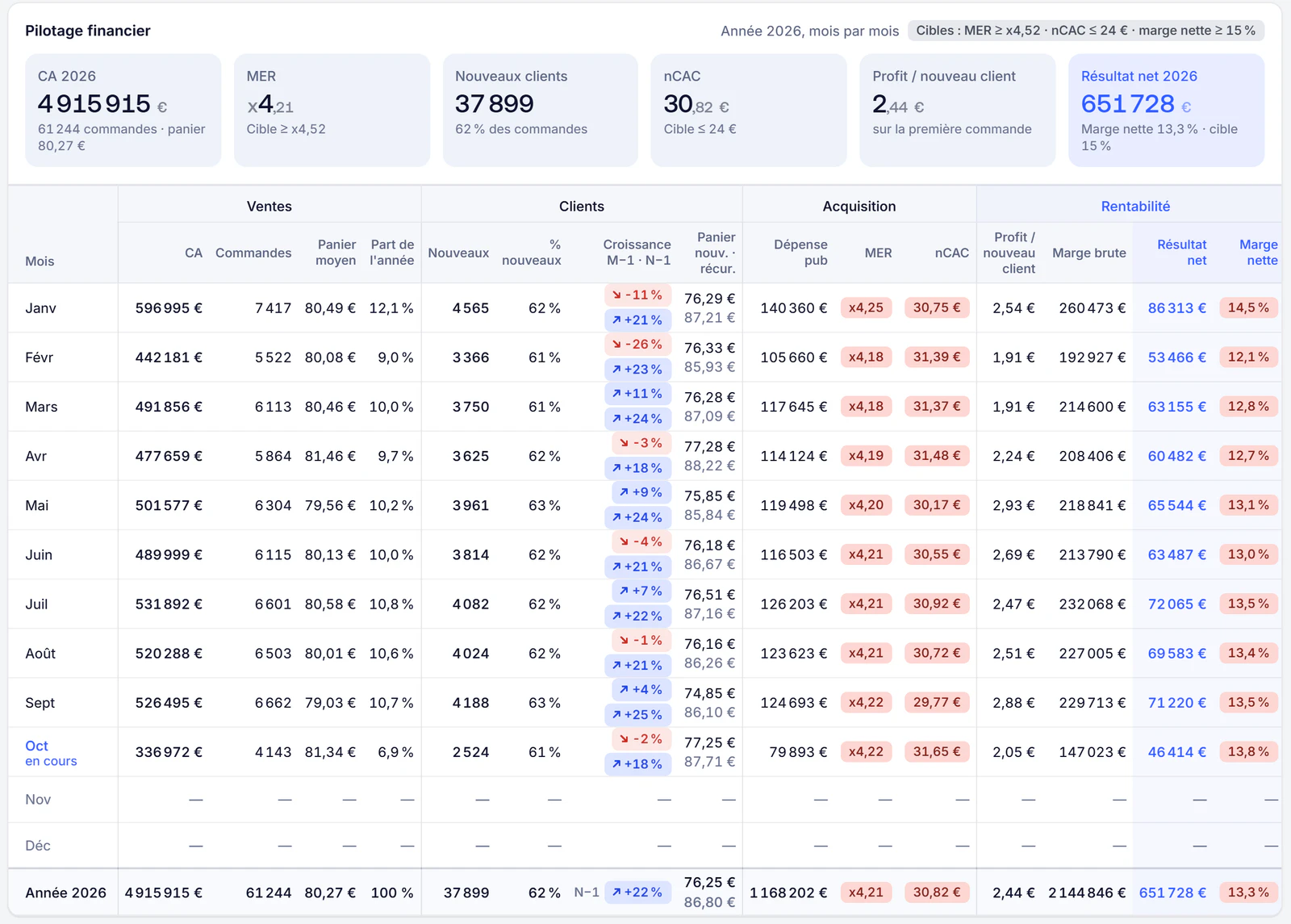The height and width of the screenshot is (924, 1291).
Task: Open the CA 2026 summary card
Action: click(123, 111)
